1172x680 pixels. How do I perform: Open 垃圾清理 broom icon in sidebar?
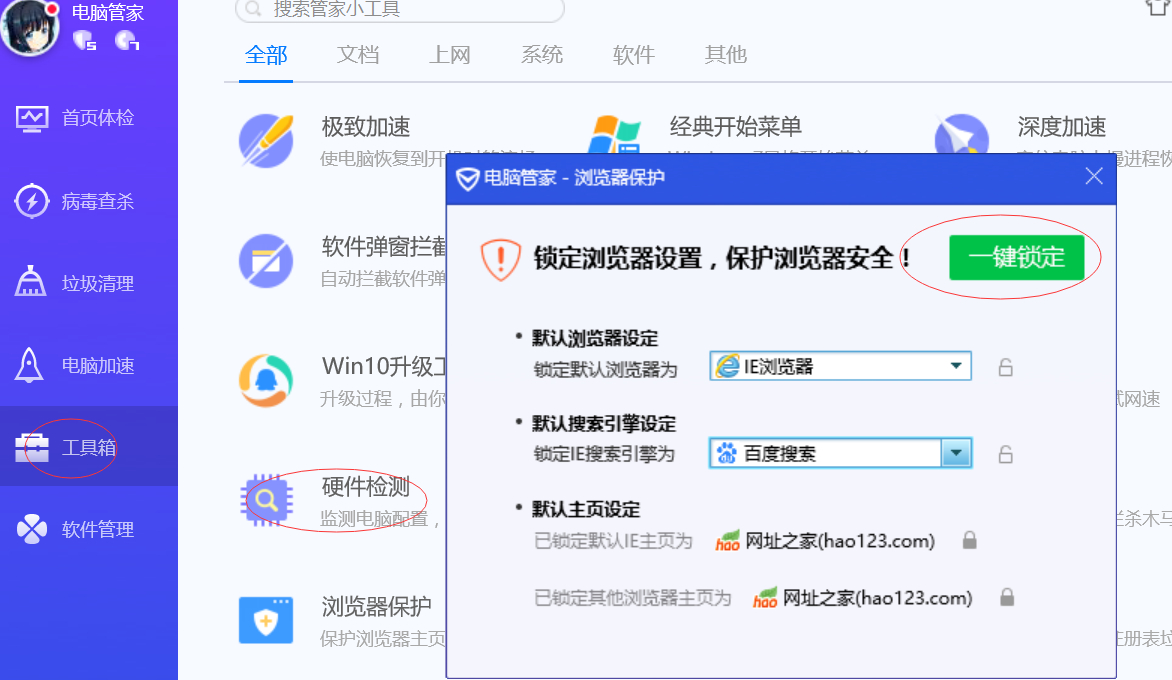(x=31, y=282)
